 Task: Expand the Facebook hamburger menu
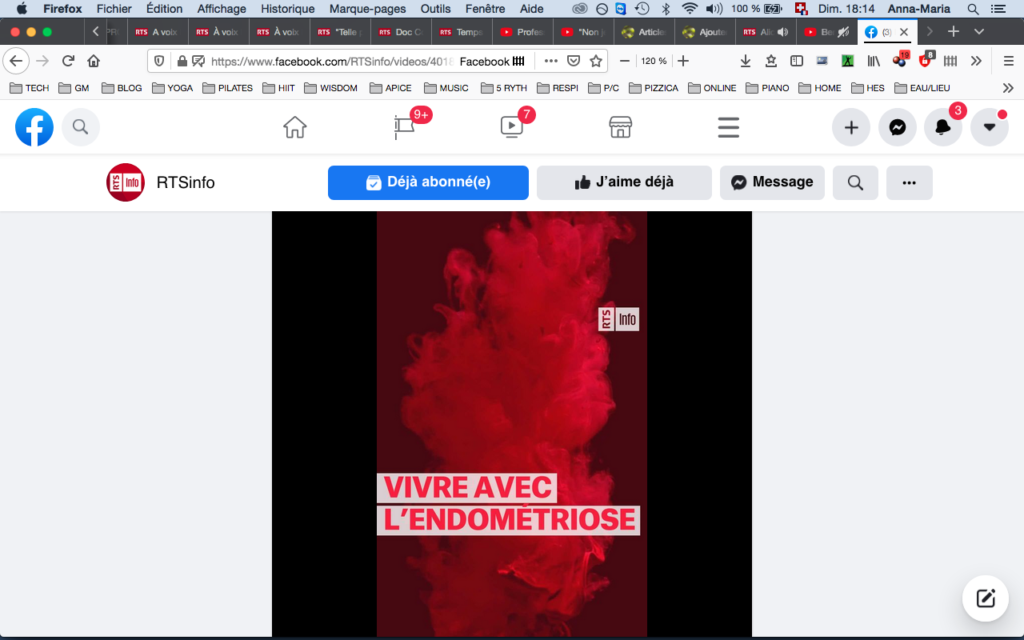point(729,127)
